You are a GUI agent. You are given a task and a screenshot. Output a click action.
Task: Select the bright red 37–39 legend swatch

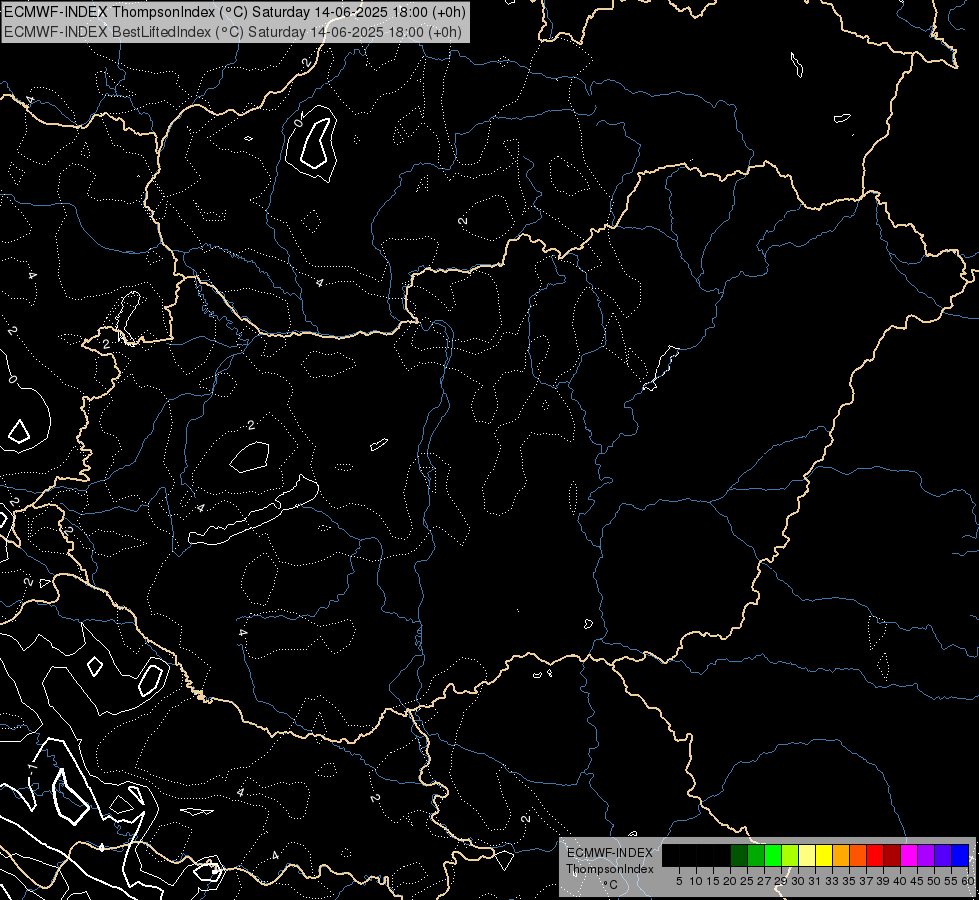pos(875,855)
